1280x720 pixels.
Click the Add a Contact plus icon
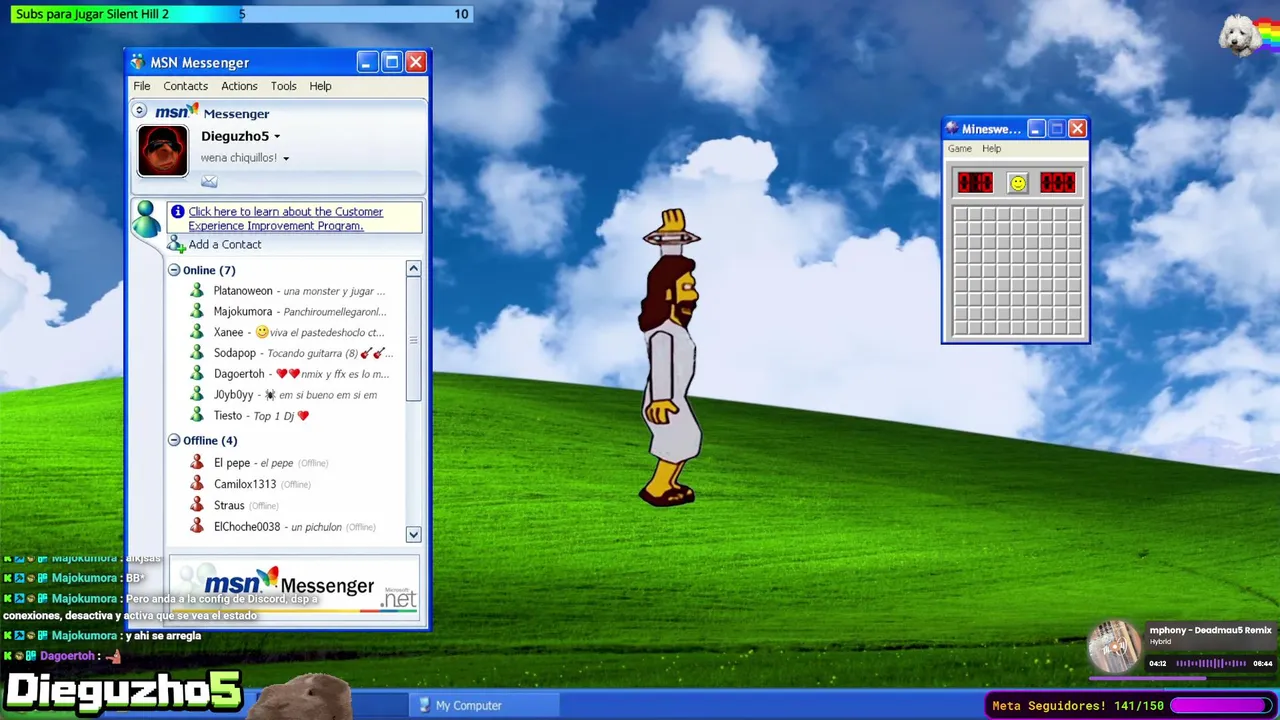[x=176, y=245]
